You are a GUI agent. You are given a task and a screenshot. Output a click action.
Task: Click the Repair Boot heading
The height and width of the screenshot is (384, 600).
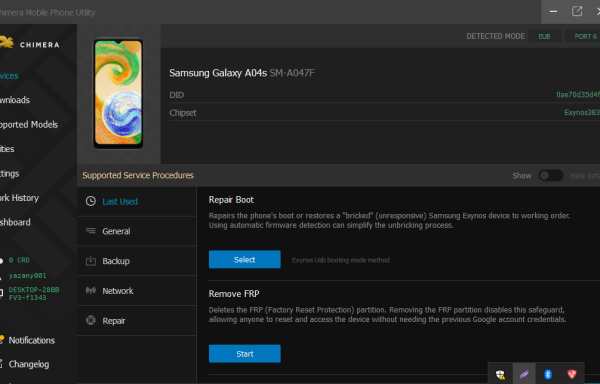[x=231, y=200]
